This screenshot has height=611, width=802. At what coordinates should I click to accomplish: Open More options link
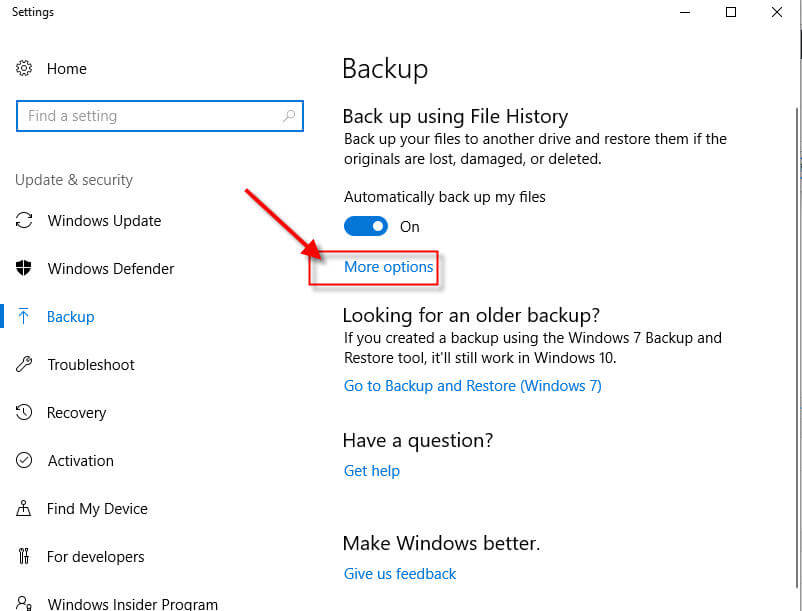point(388,266)
